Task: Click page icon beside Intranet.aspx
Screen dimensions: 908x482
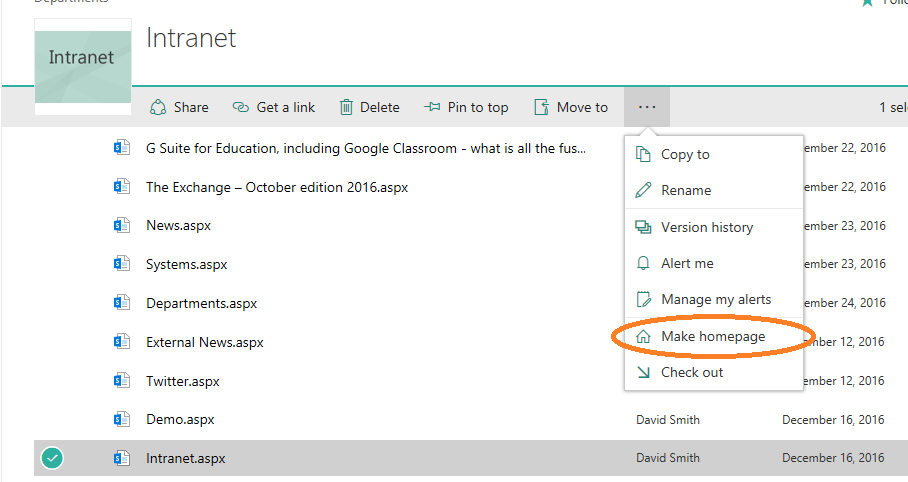Action: click(x=122, y=458)
